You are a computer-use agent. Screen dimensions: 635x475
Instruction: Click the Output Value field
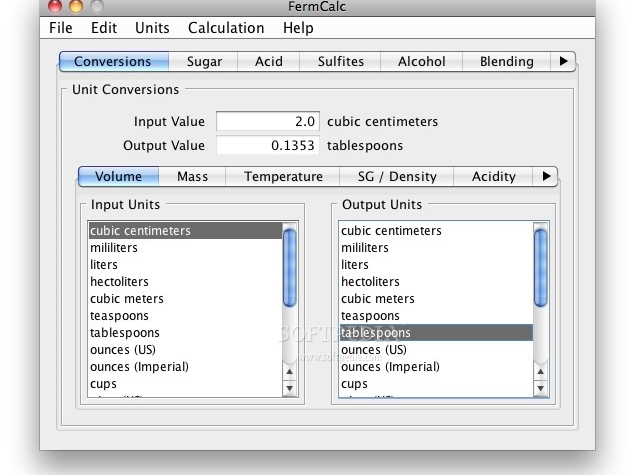[267, 145]
